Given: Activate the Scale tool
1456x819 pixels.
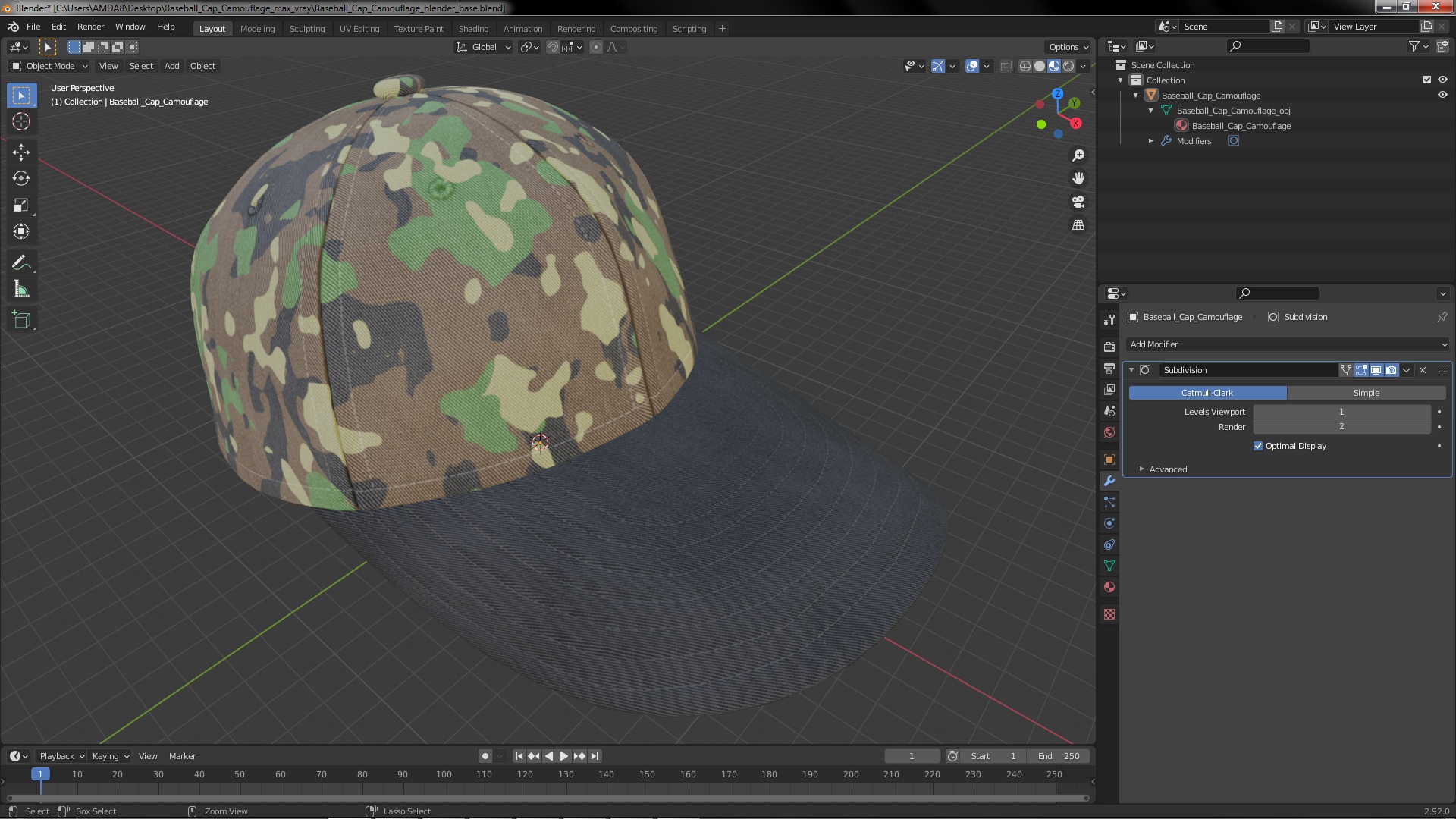Looking at the screenshot, I should tap(21, 205).
